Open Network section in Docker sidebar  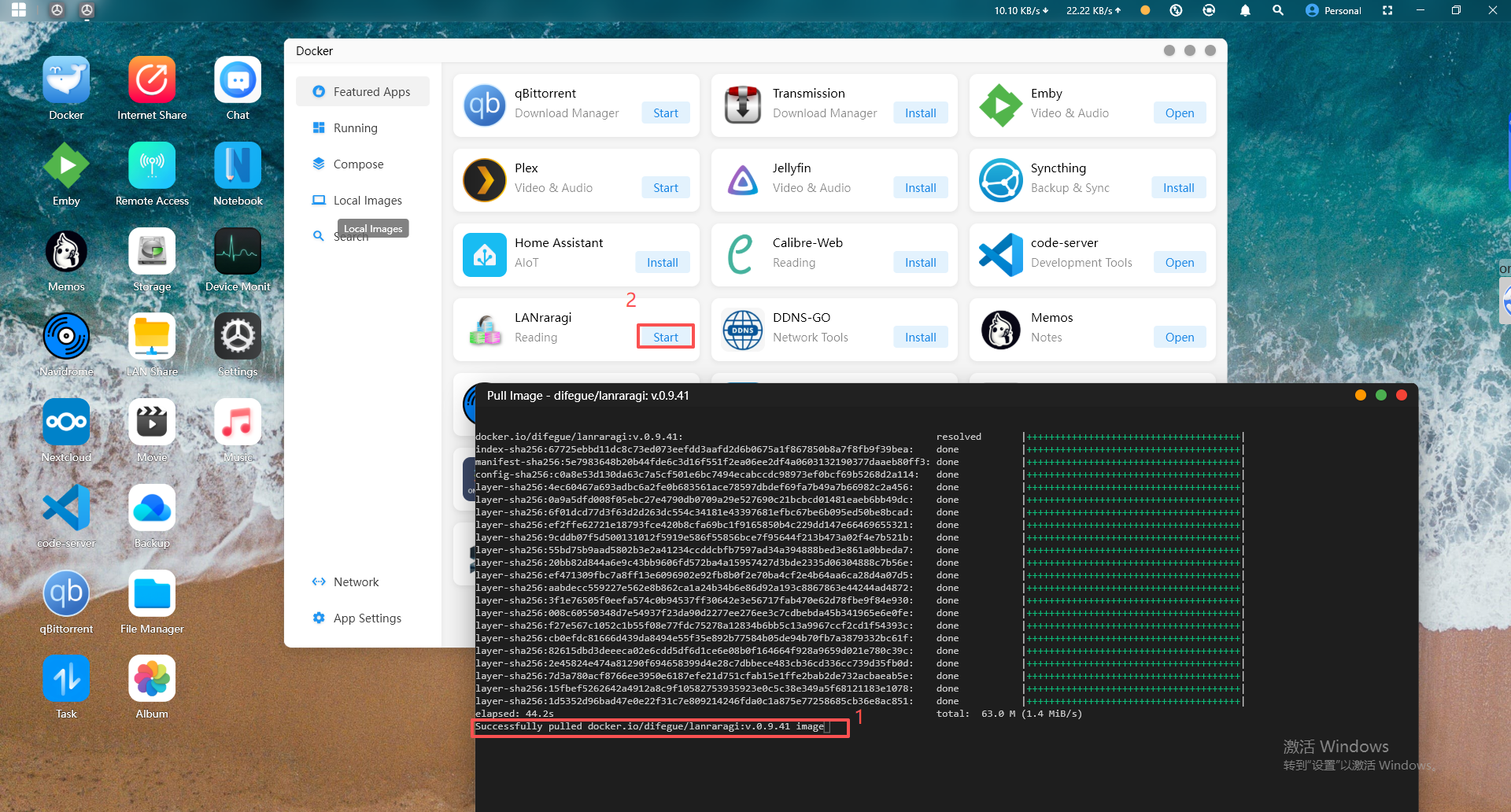tap(363, 581)
